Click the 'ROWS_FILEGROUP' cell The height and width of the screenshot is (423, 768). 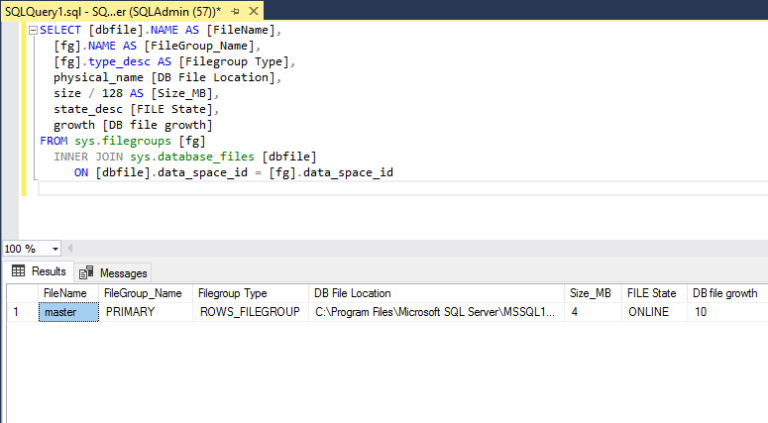tap(250, 312)
